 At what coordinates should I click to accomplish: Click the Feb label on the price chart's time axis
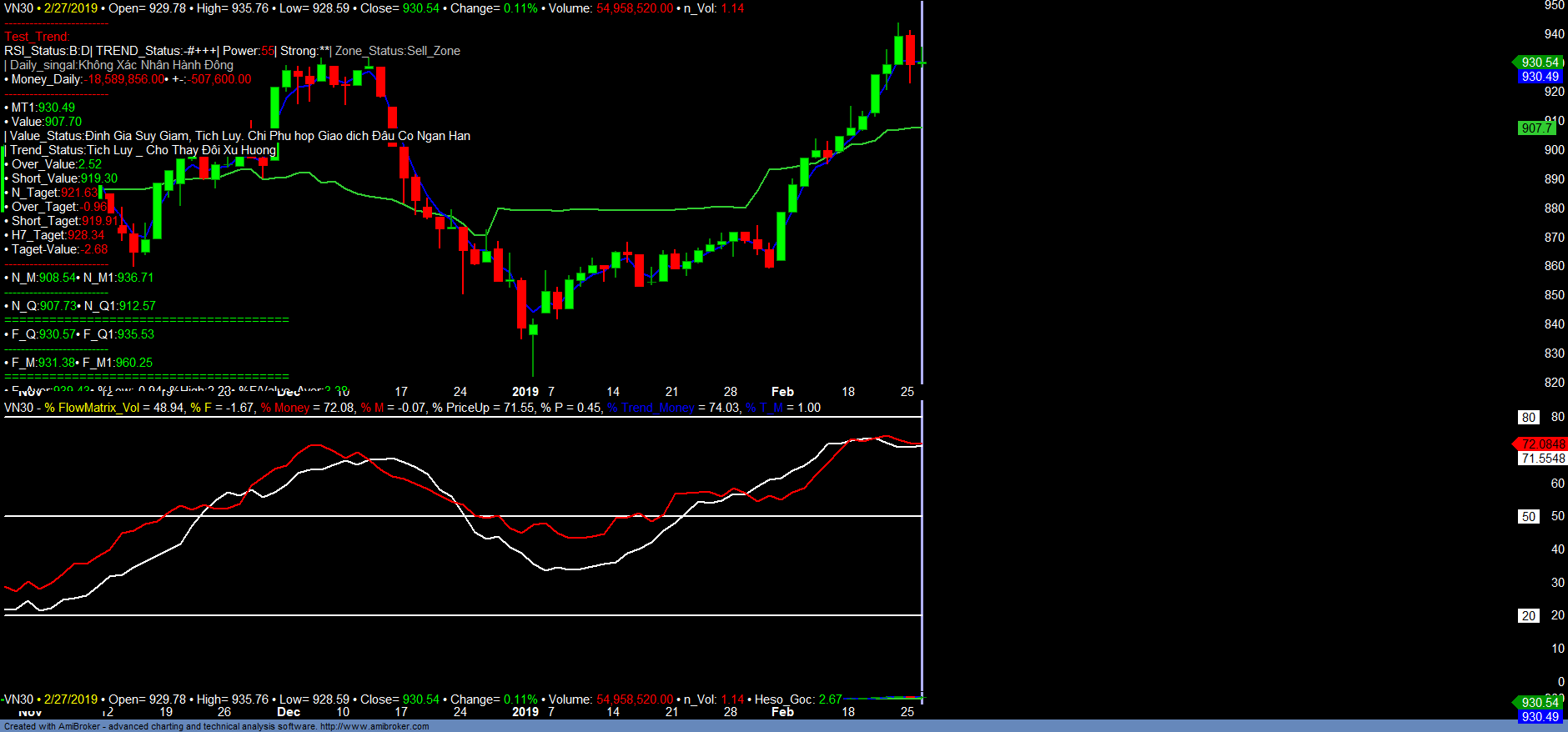click(782, 392)
